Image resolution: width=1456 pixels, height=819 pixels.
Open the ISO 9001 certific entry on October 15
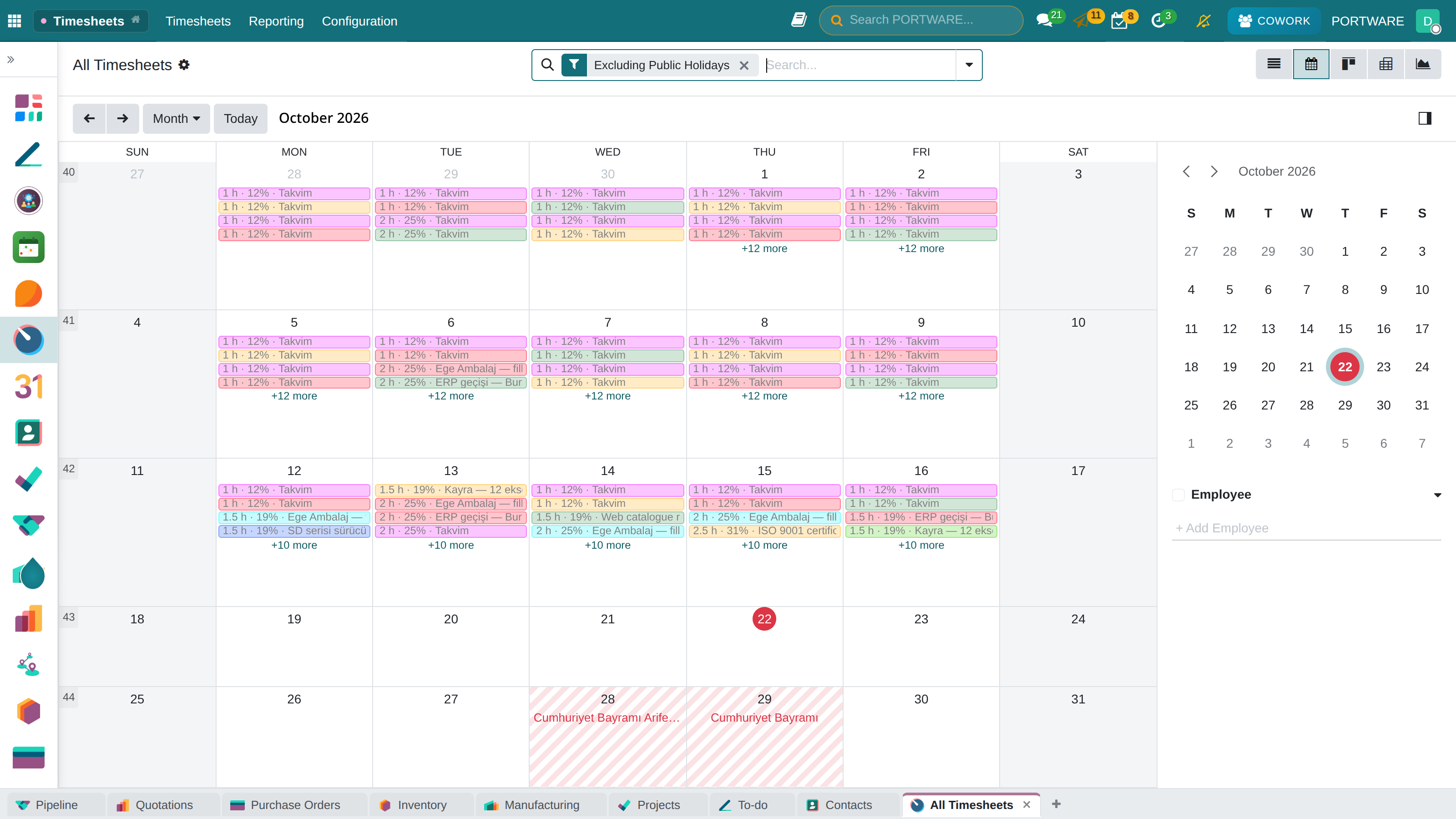click(764, 531)
